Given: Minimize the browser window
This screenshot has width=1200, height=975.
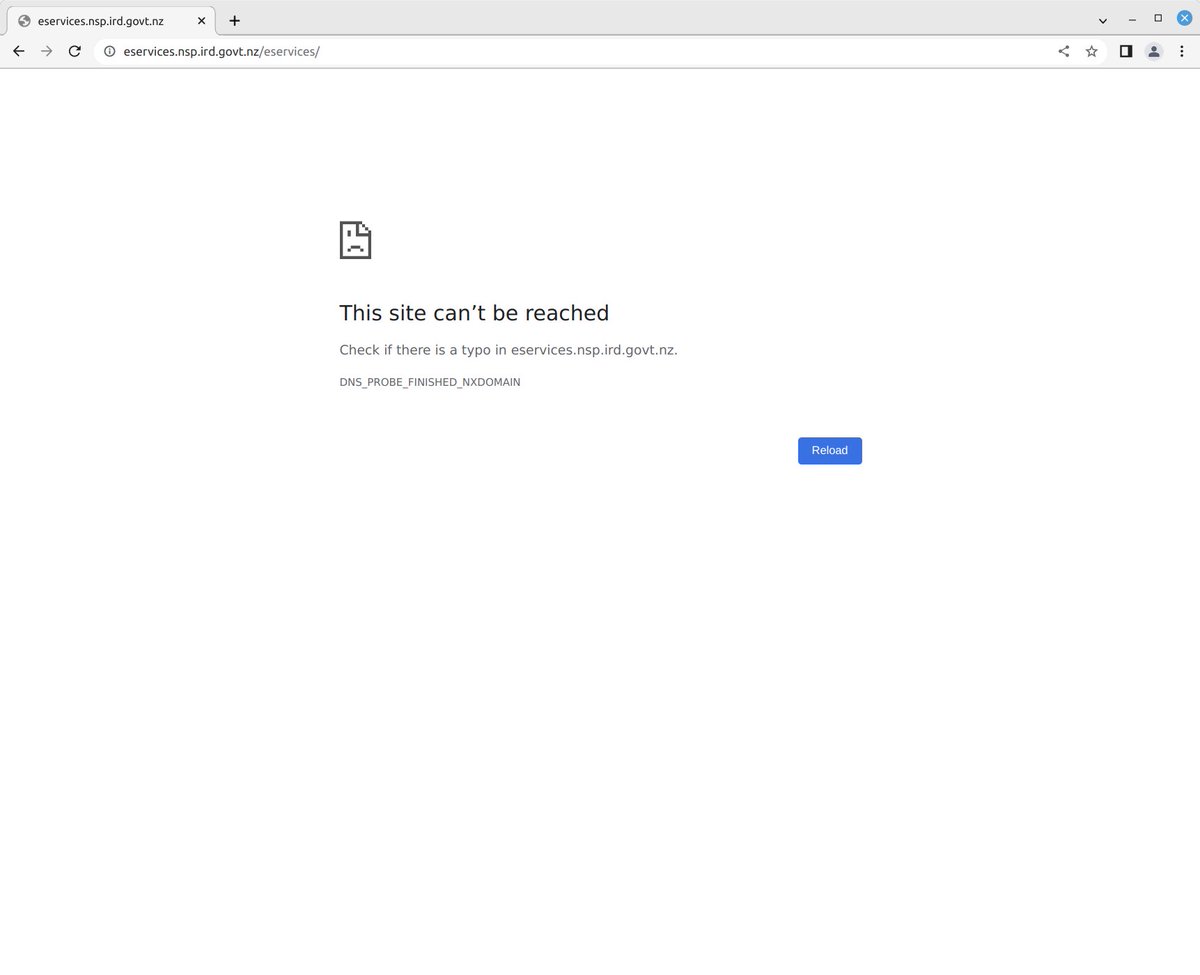Looking at the screenshot, I should (x=1132, y=19).
